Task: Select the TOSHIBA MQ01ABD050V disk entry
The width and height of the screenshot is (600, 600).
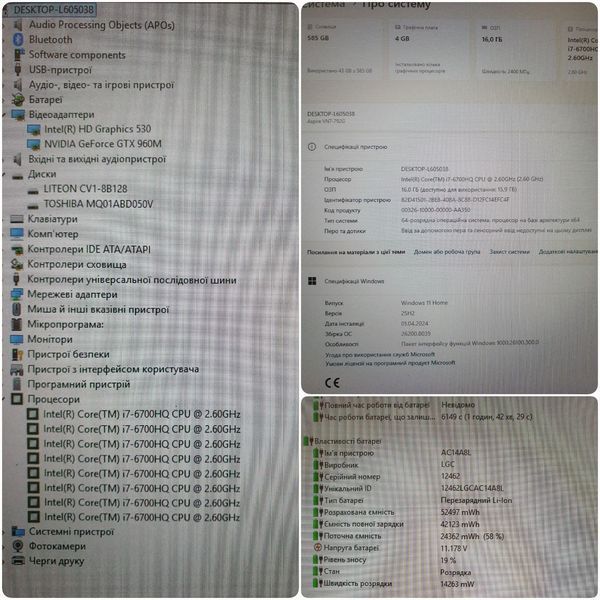Action: point(98,204)
